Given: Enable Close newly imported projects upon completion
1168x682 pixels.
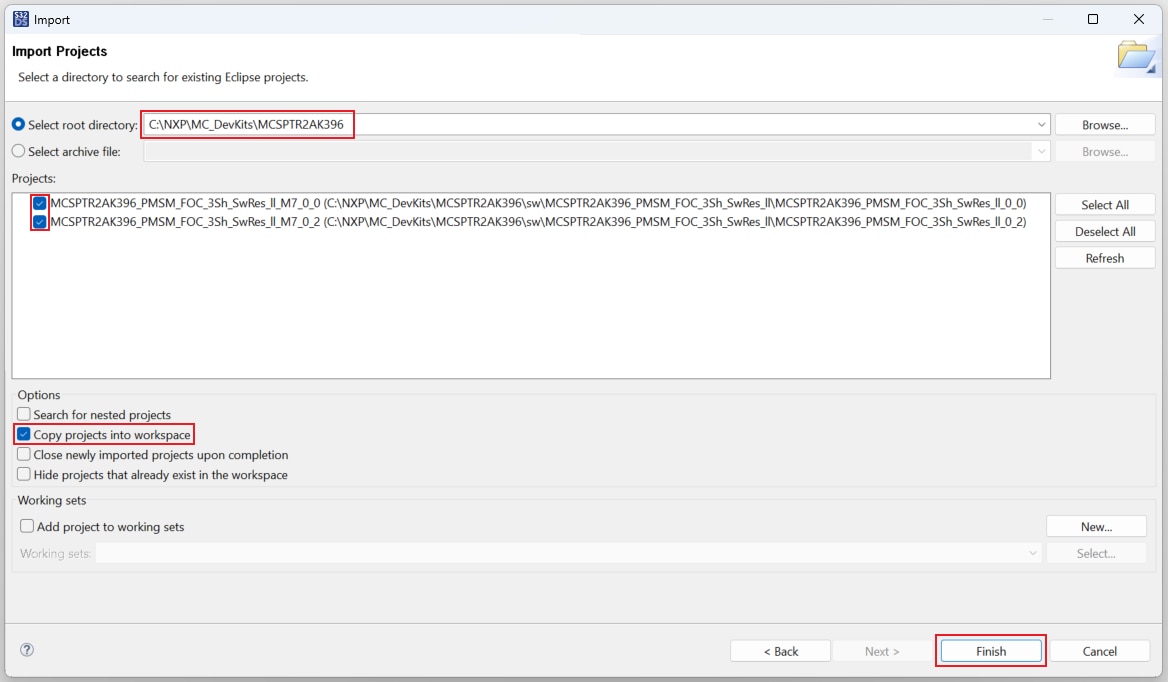Looking at the screenshot, I should [x=25, y=455].
